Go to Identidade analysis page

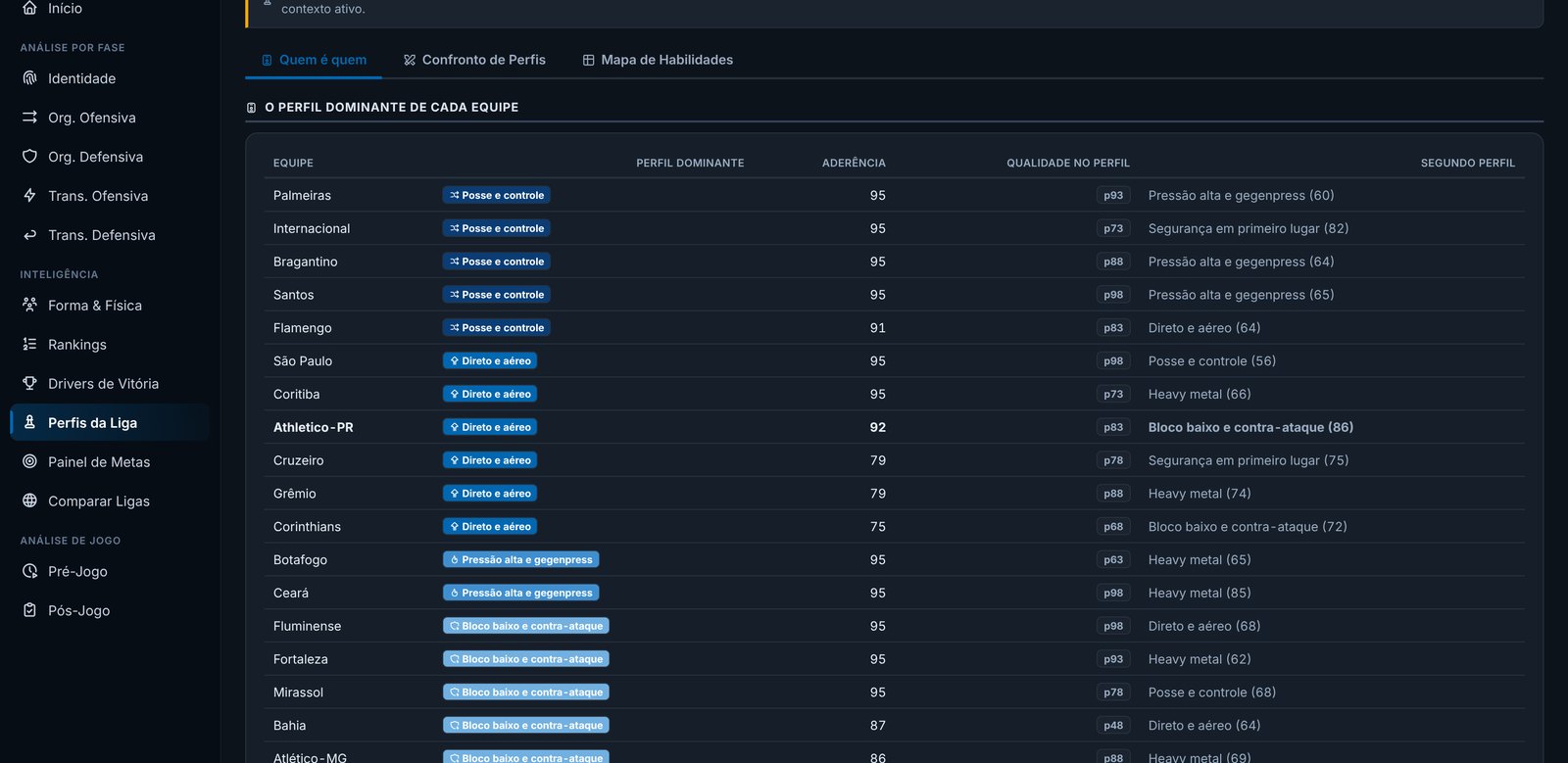pos(110,78)
